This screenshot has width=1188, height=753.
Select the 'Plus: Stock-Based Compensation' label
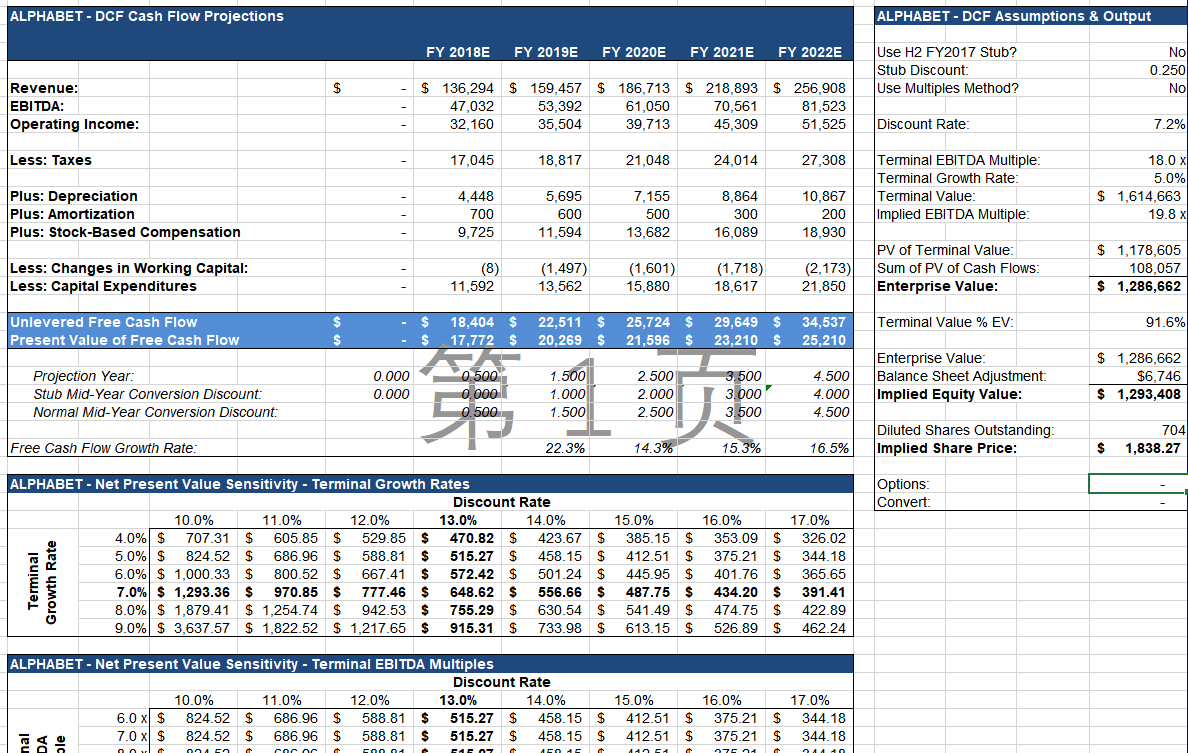tap(125, 233)
